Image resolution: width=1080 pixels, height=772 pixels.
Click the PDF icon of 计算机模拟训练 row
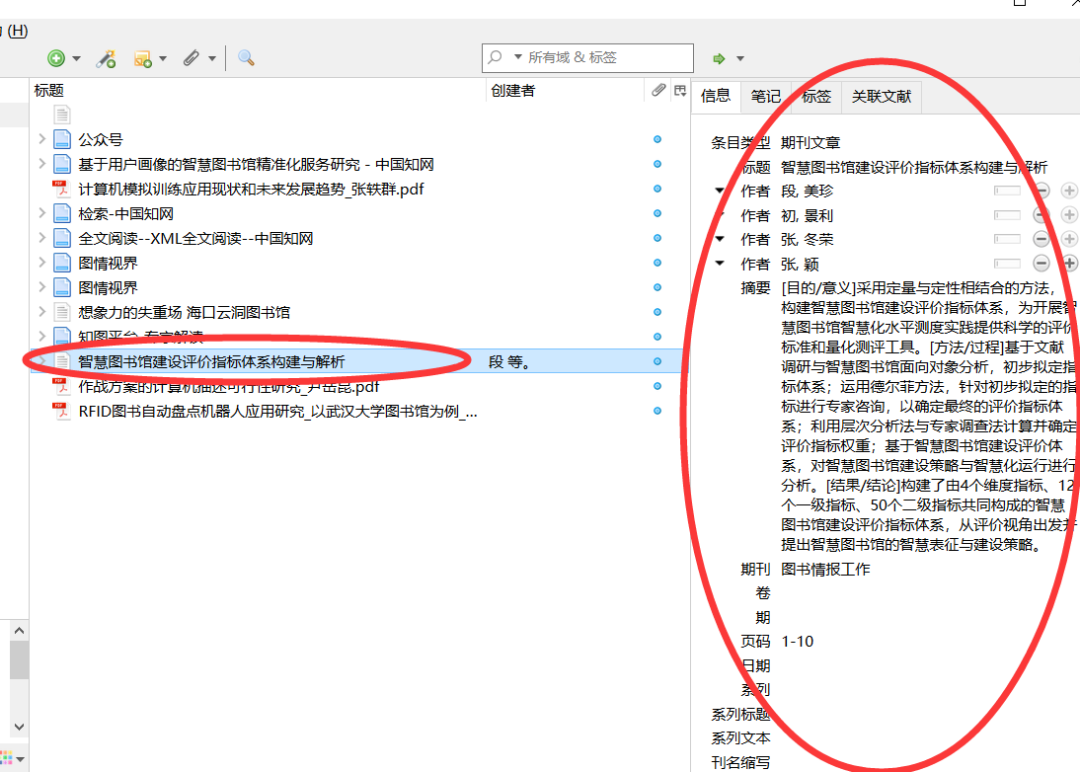tap(61, 188)
